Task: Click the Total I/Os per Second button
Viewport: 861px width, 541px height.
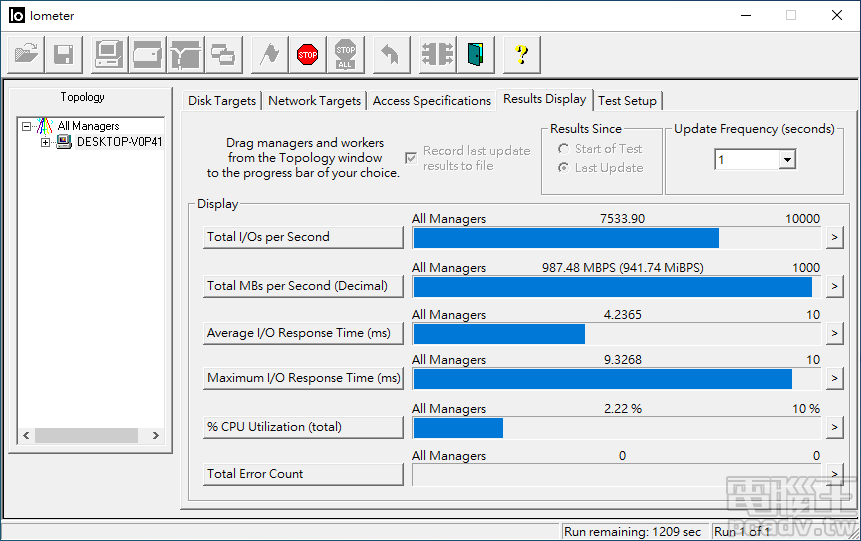Action: coord(303,237)
